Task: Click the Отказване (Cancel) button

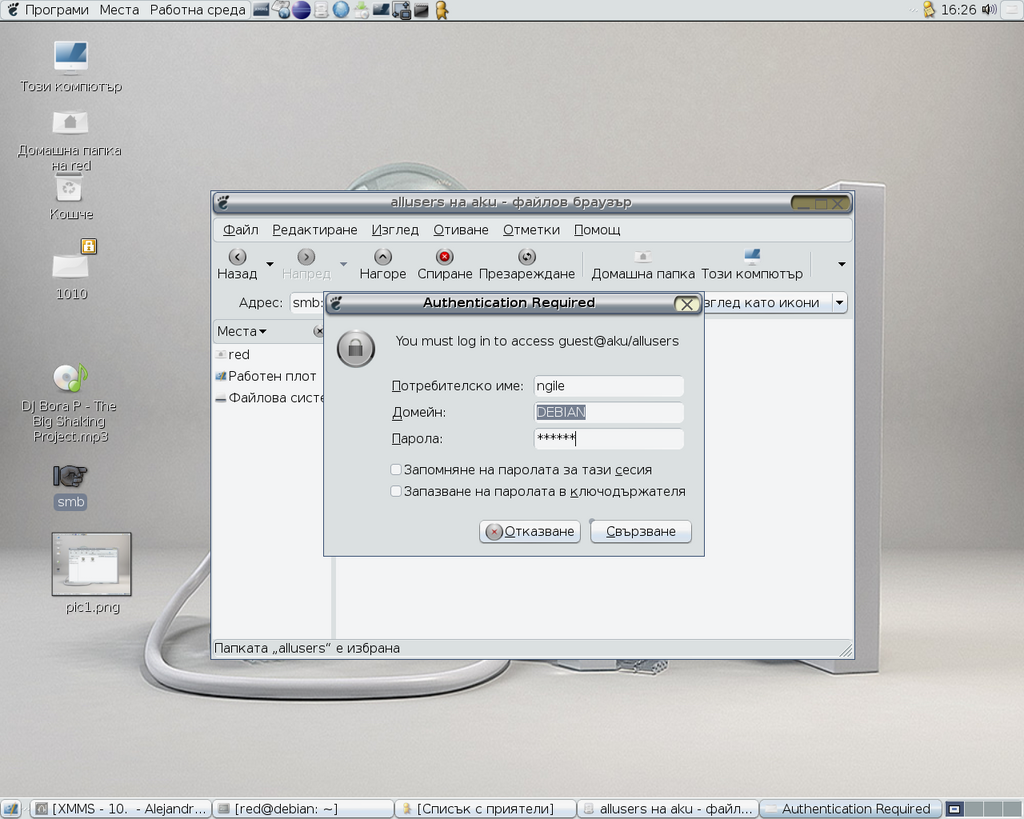Action: pyautogui.click(x=530, y=532)
